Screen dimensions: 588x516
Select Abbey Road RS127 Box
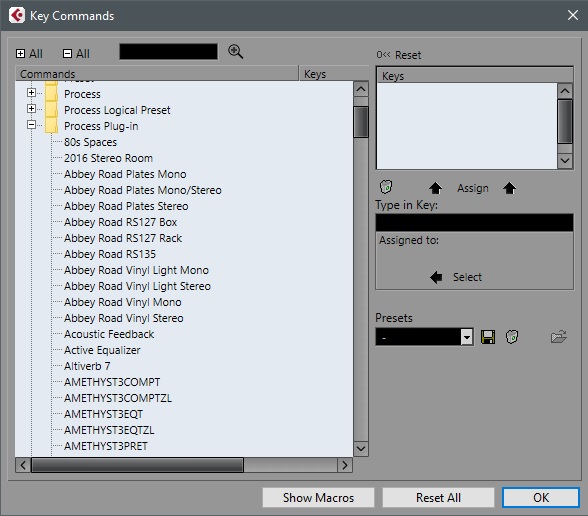[120, 222]
